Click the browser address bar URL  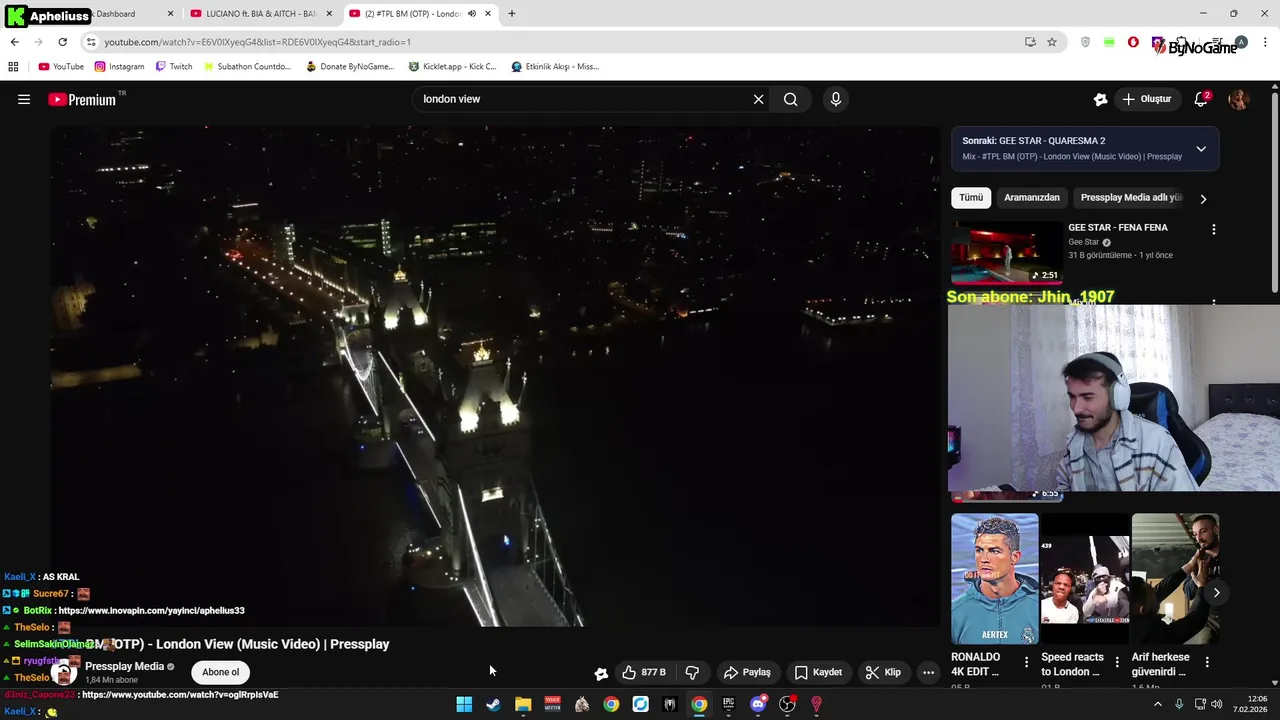258,42
